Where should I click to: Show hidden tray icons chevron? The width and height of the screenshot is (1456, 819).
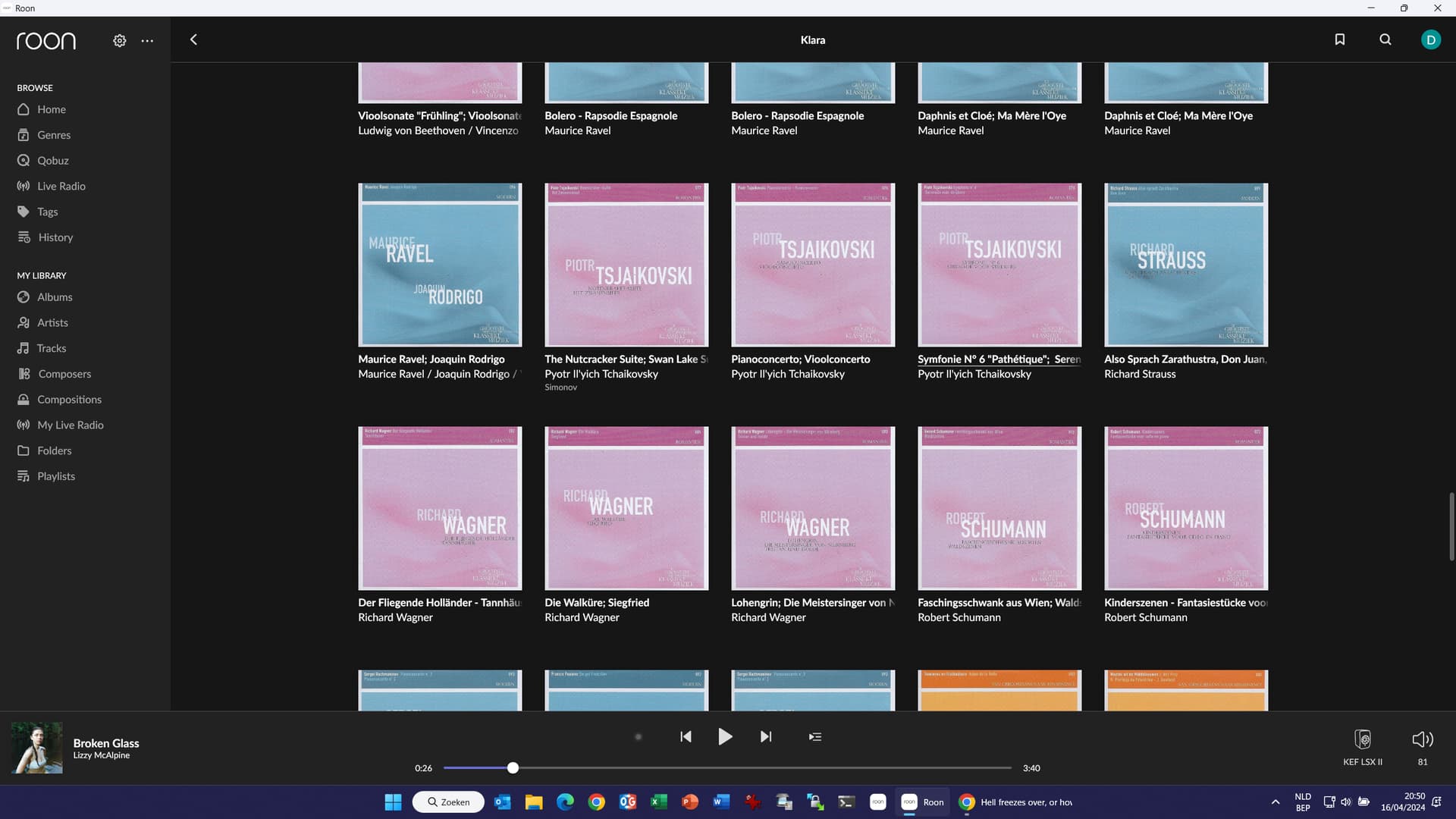pyautogui.click(x=1276, y=802)
